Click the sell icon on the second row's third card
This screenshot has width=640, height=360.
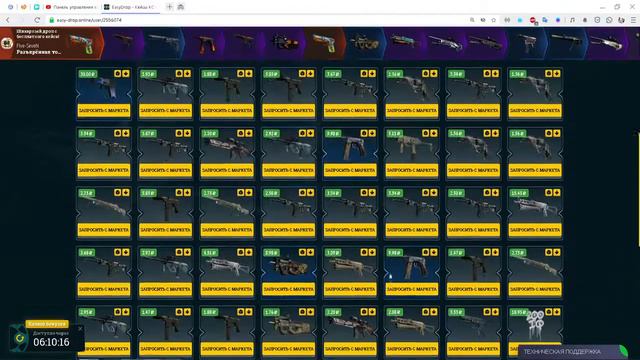click(241, 133)
